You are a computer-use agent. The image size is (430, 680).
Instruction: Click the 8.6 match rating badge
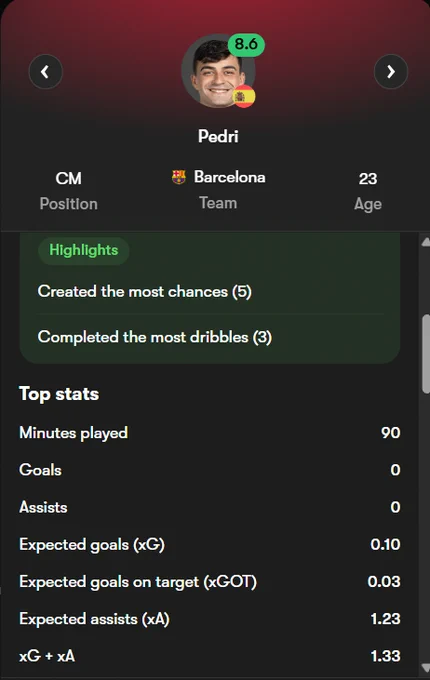click(x=246, y=44)
